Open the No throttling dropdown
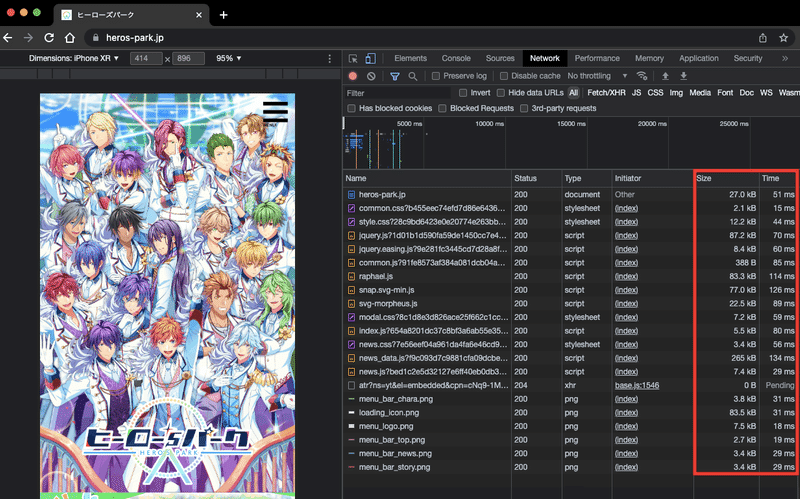The height and width of the screenshot is (499, 800). pyautogui.click(x=597, y=76)
